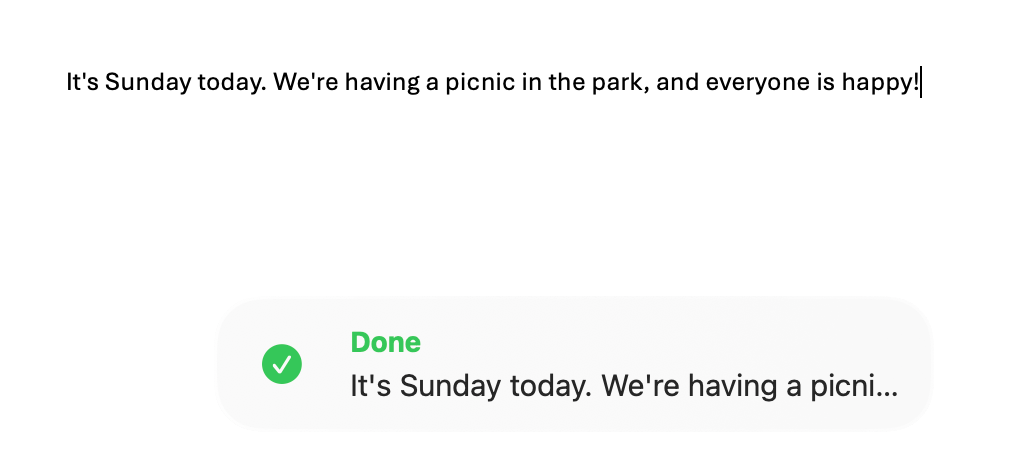Click "Sunday" in the document's top line
The width and height of the screenshot is (1026, 474).
pyautogui.click(x=140, y=82)
